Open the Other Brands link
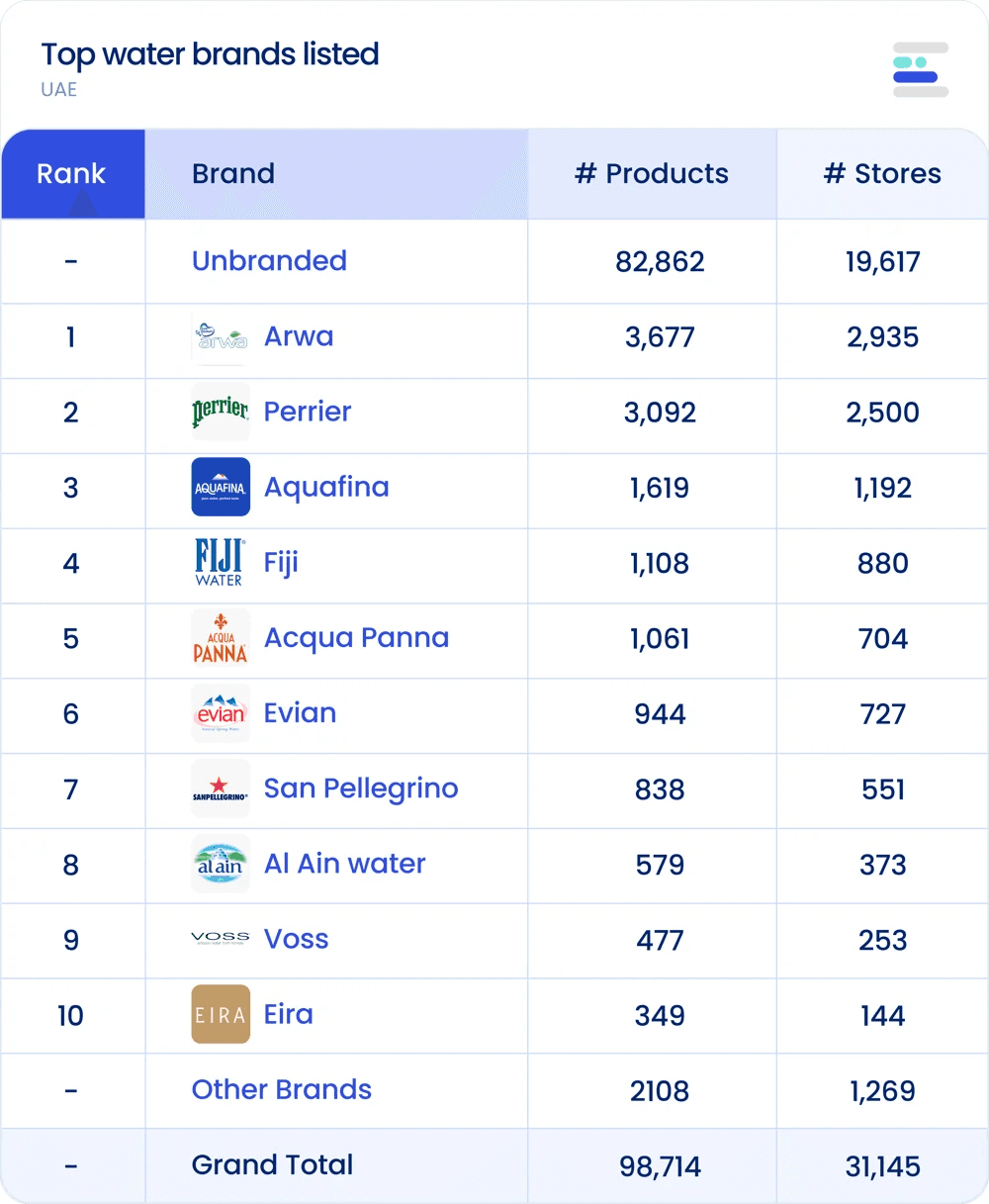Screen dimensions: 989x1204 pos(282,1089)
